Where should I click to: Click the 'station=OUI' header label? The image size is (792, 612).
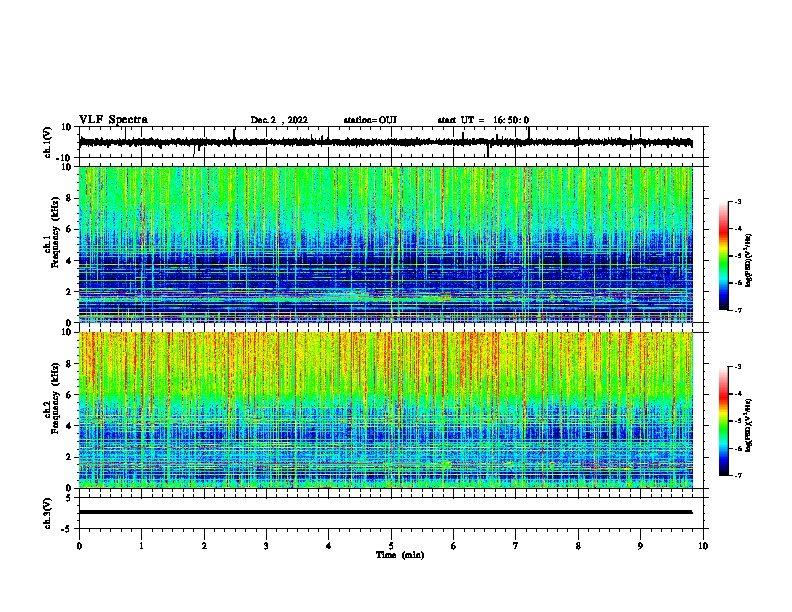(x=370, y=120)
